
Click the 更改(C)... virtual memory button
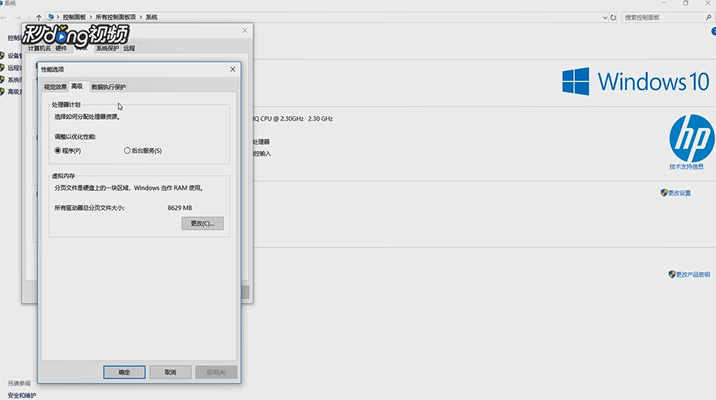(202, 223)
